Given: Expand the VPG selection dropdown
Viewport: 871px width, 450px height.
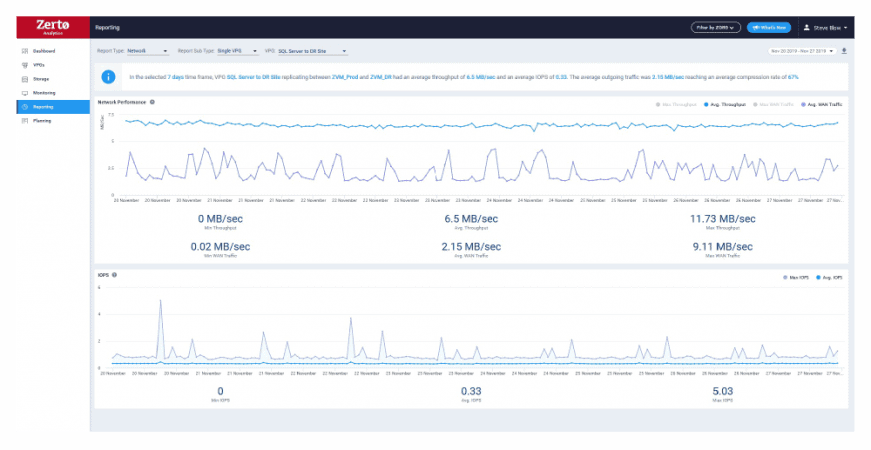Looking at the screenshot, I should pyautogui.click(x=311, y=50).
